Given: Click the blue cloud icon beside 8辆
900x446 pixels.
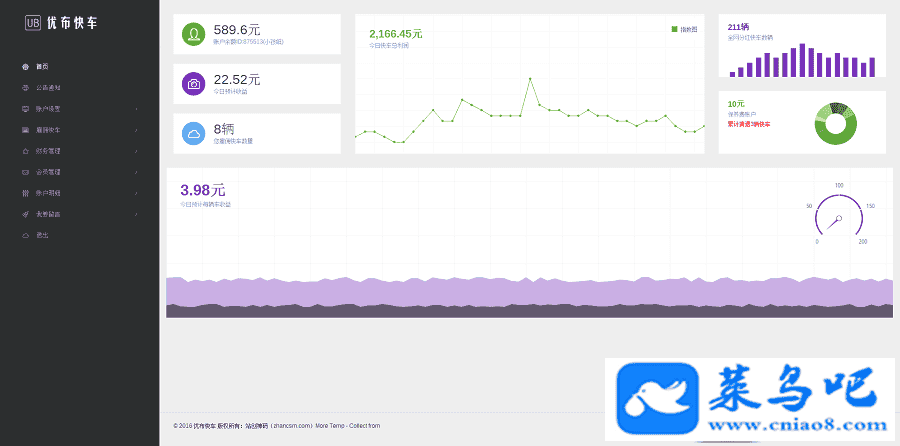Looking at the screenshot, I should coord(192,133).
